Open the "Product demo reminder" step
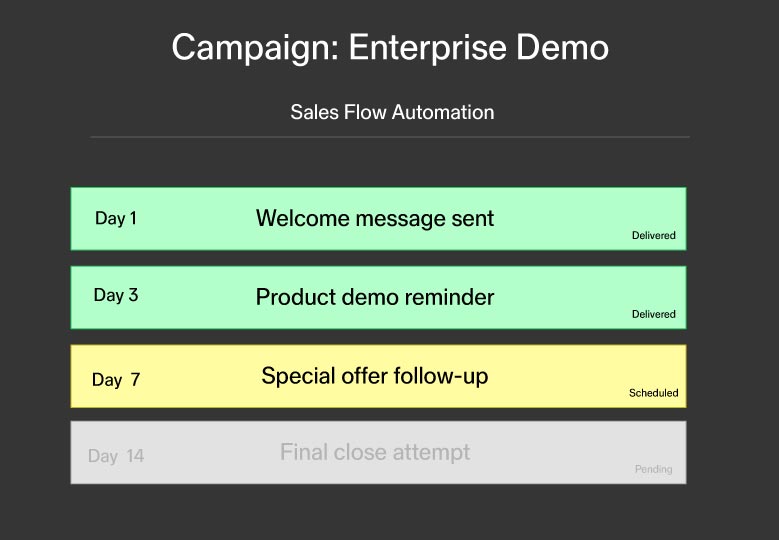The image size is (779, 540). pyautogui.click(x=375, y=297)
